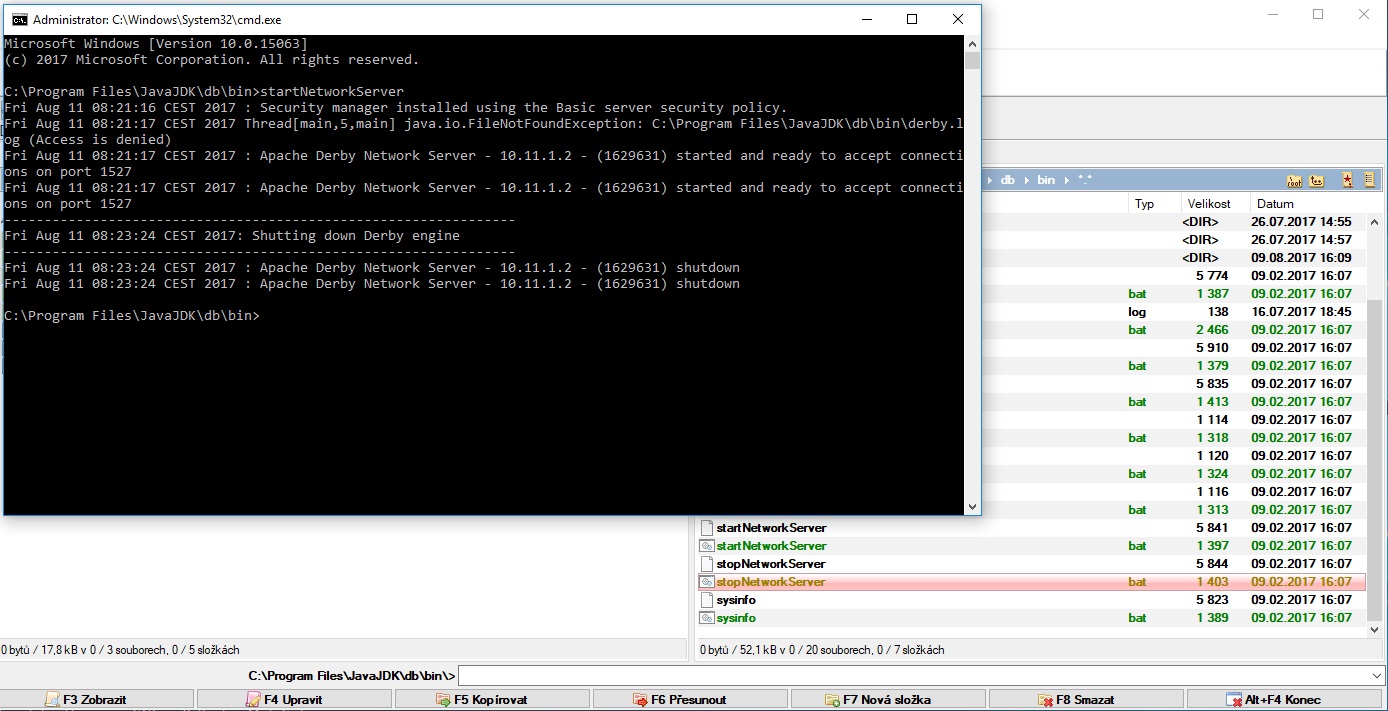This screenshot has height=711, width=1388.
Task: Sort by Velikost column header
Action: (x=1212, y=204)
